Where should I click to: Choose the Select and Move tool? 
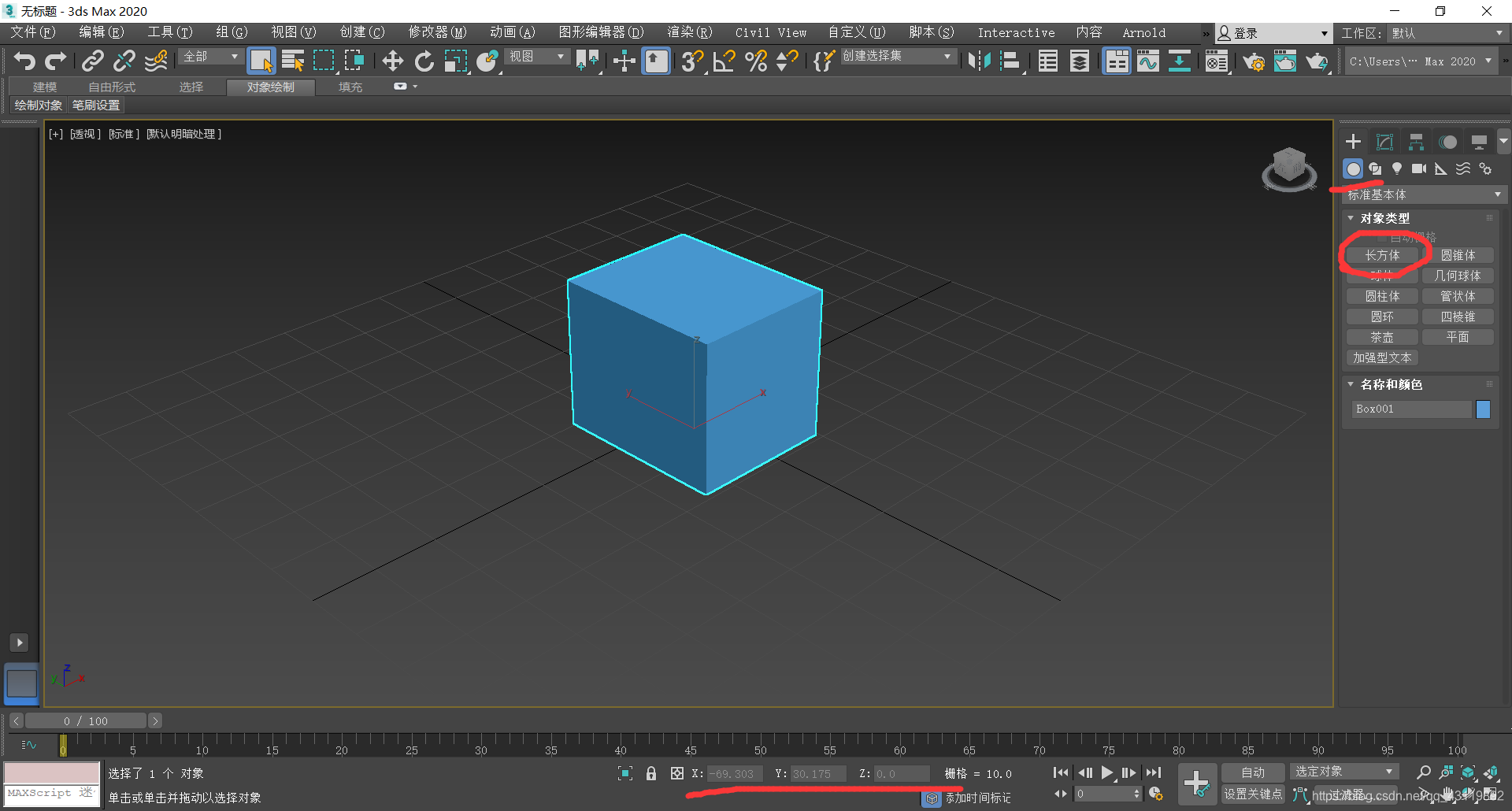[392, 61]
